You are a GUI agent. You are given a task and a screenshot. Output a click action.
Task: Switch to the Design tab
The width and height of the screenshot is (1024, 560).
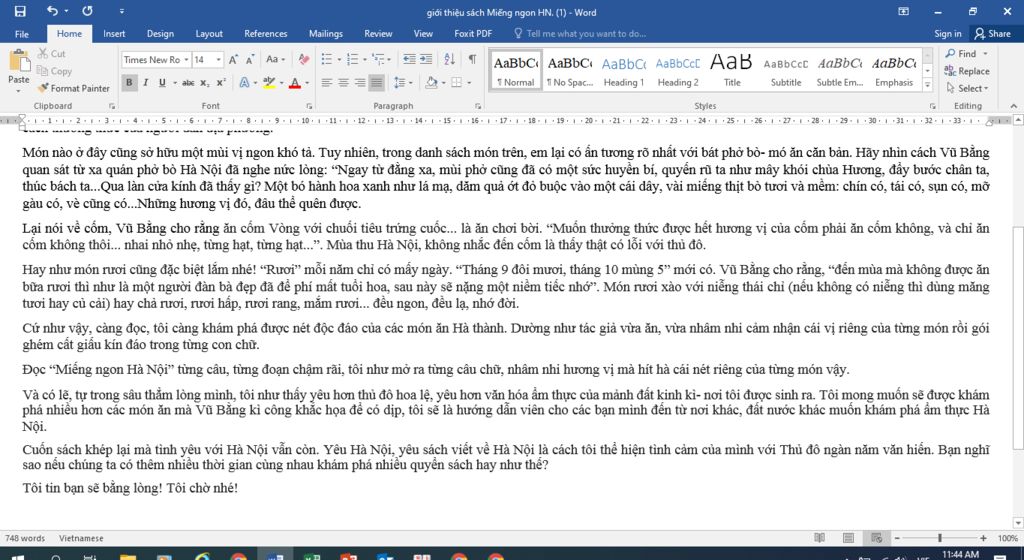point(160,33)
